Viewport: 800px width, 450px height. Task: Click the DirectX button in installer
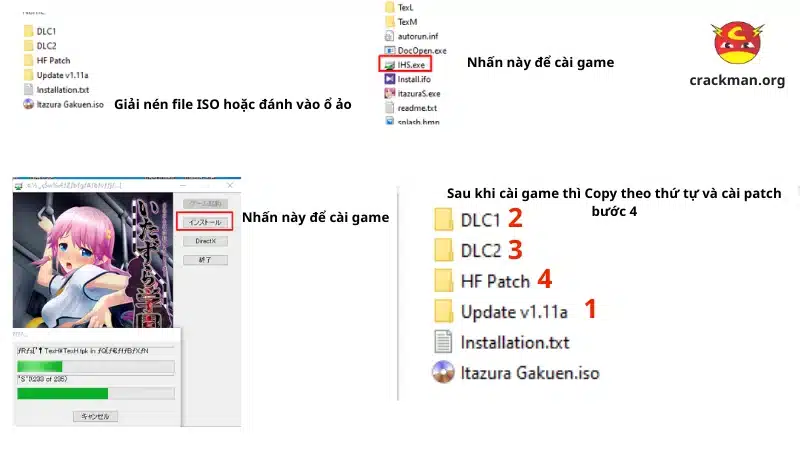pyautogui.click(x=205, y=241)
